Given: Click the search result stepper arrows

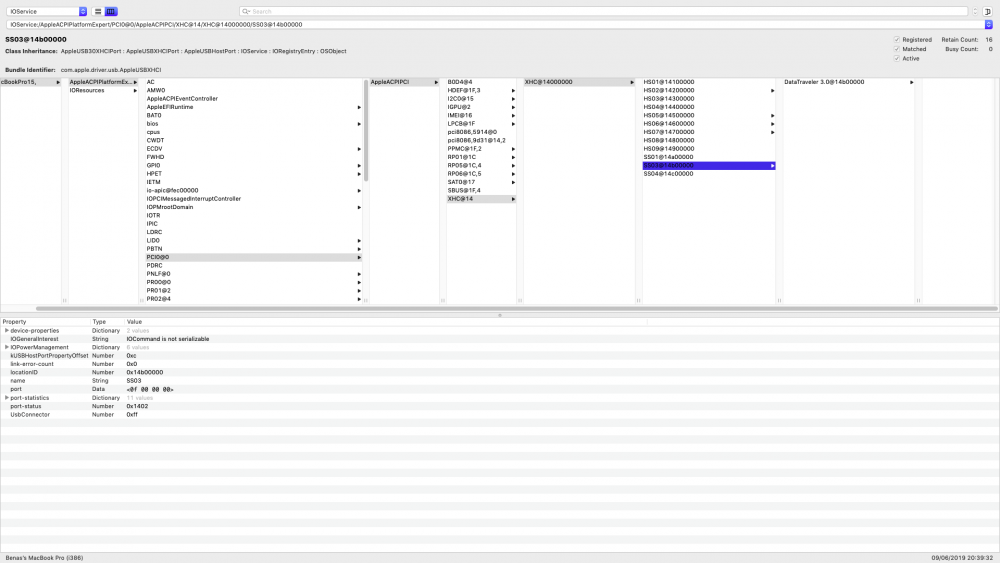Looking at the screenshot, I should coord(974,11).
